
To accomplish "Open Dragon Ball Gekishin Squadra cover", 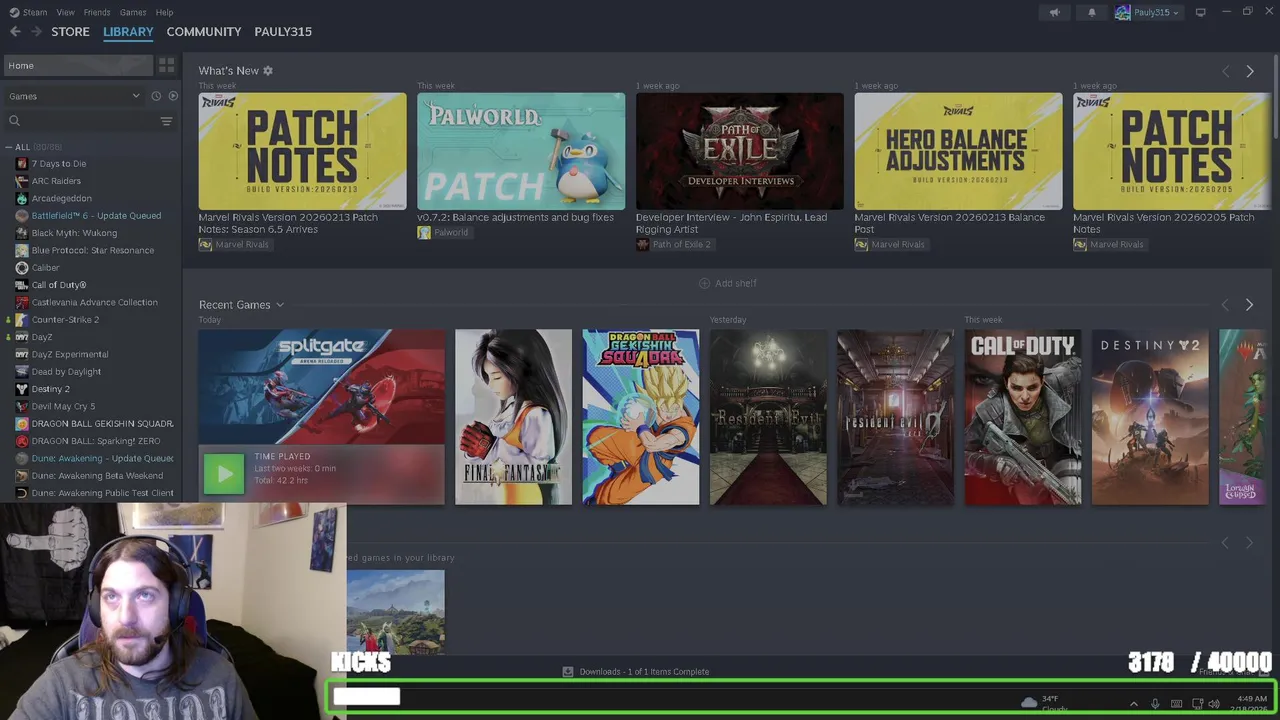I will [641, 417].
